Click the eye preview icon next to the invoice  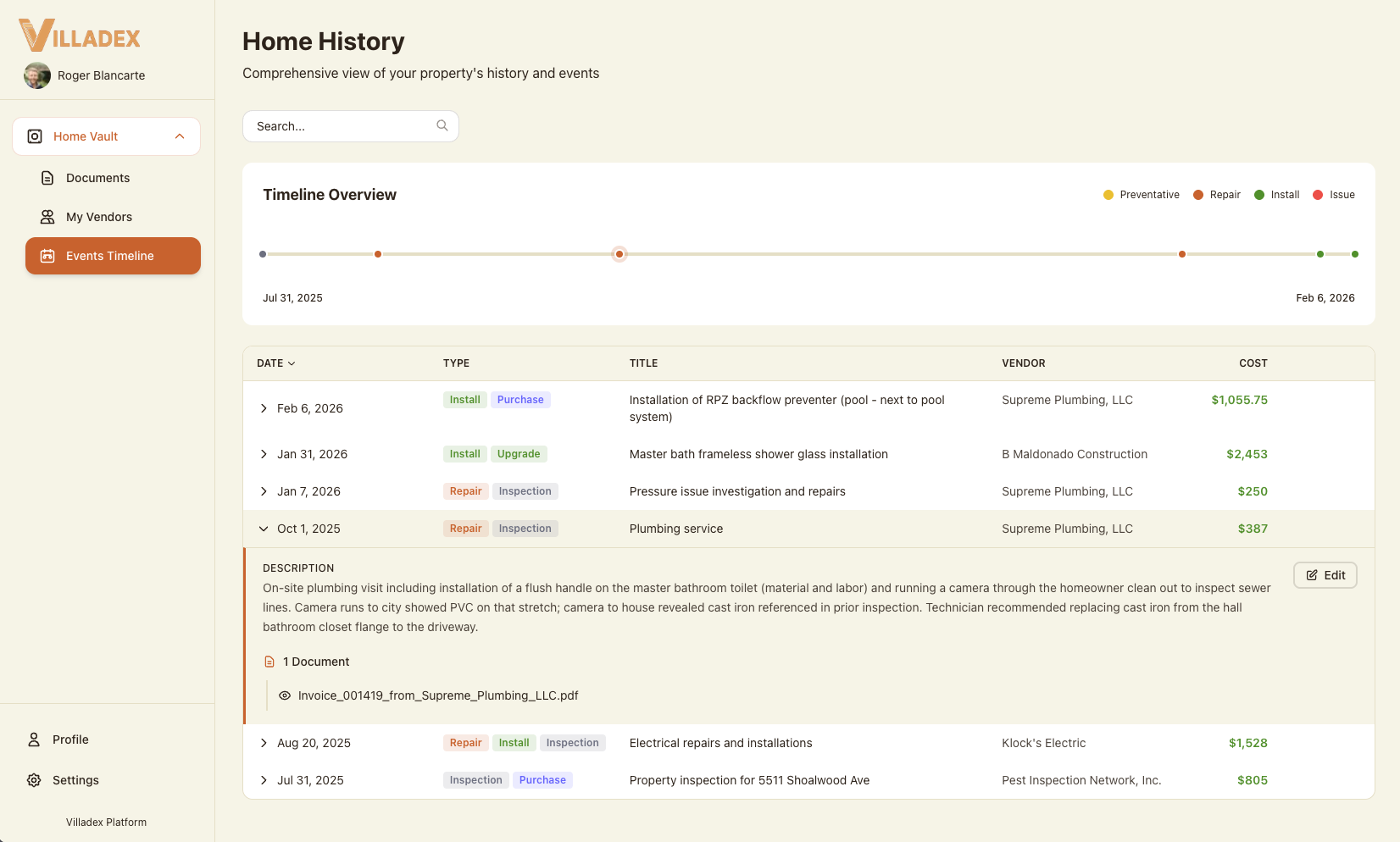pyautogui.click(x=284, y=695)
